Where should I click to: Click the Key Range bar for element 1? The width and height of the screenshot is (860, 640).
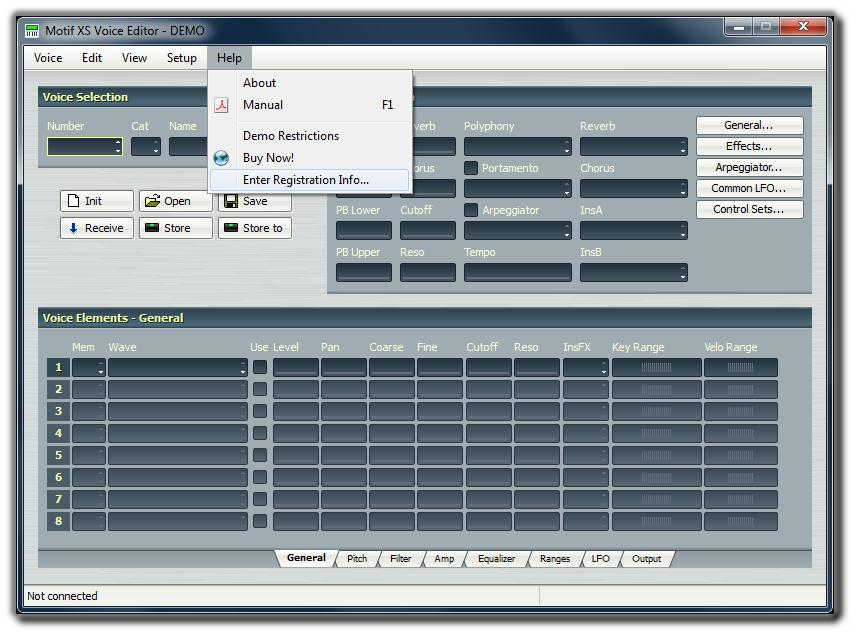657,367
